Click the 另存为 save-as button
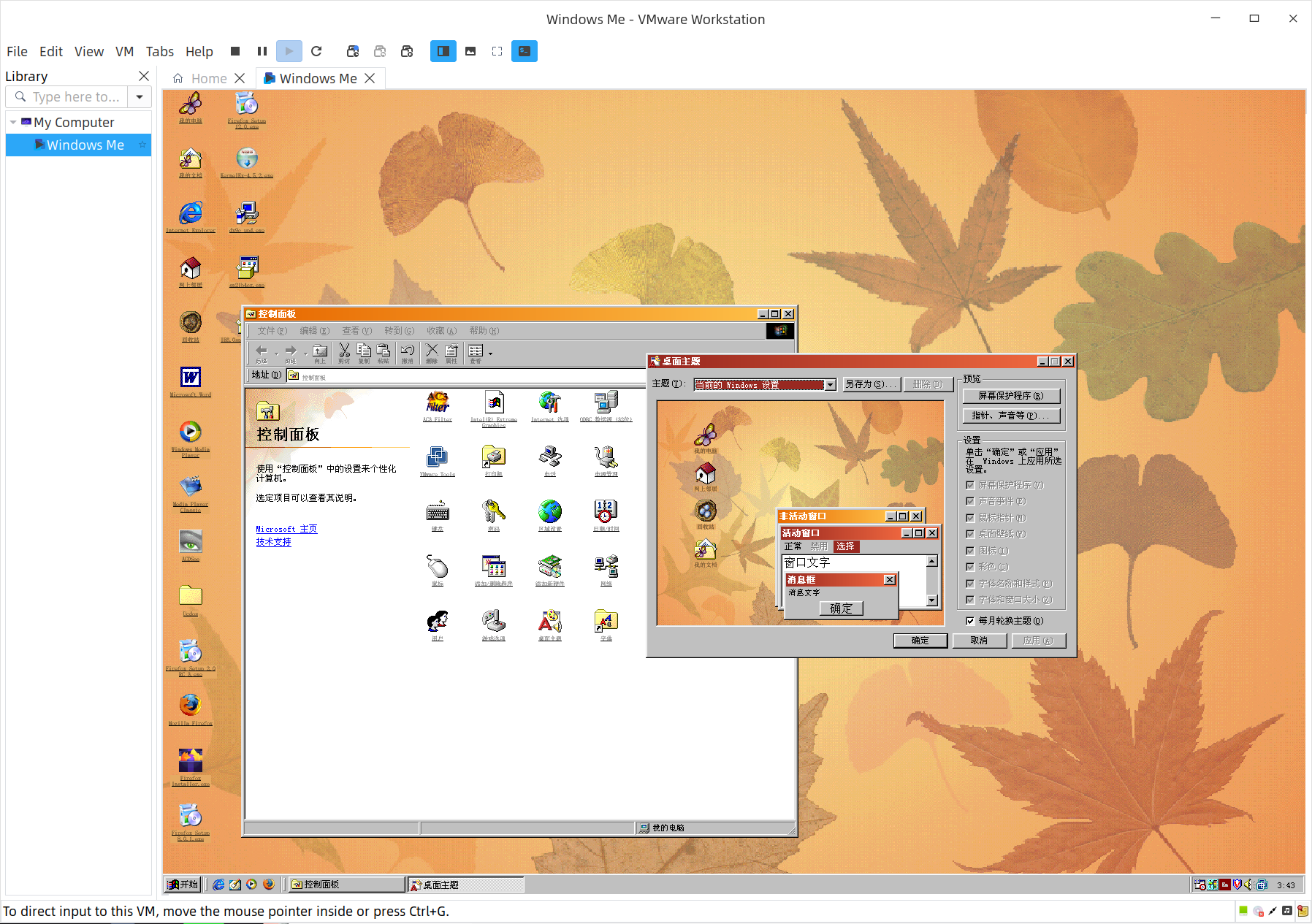The height and width of the screenshot is (924, 1312). [x=870, y=384]
